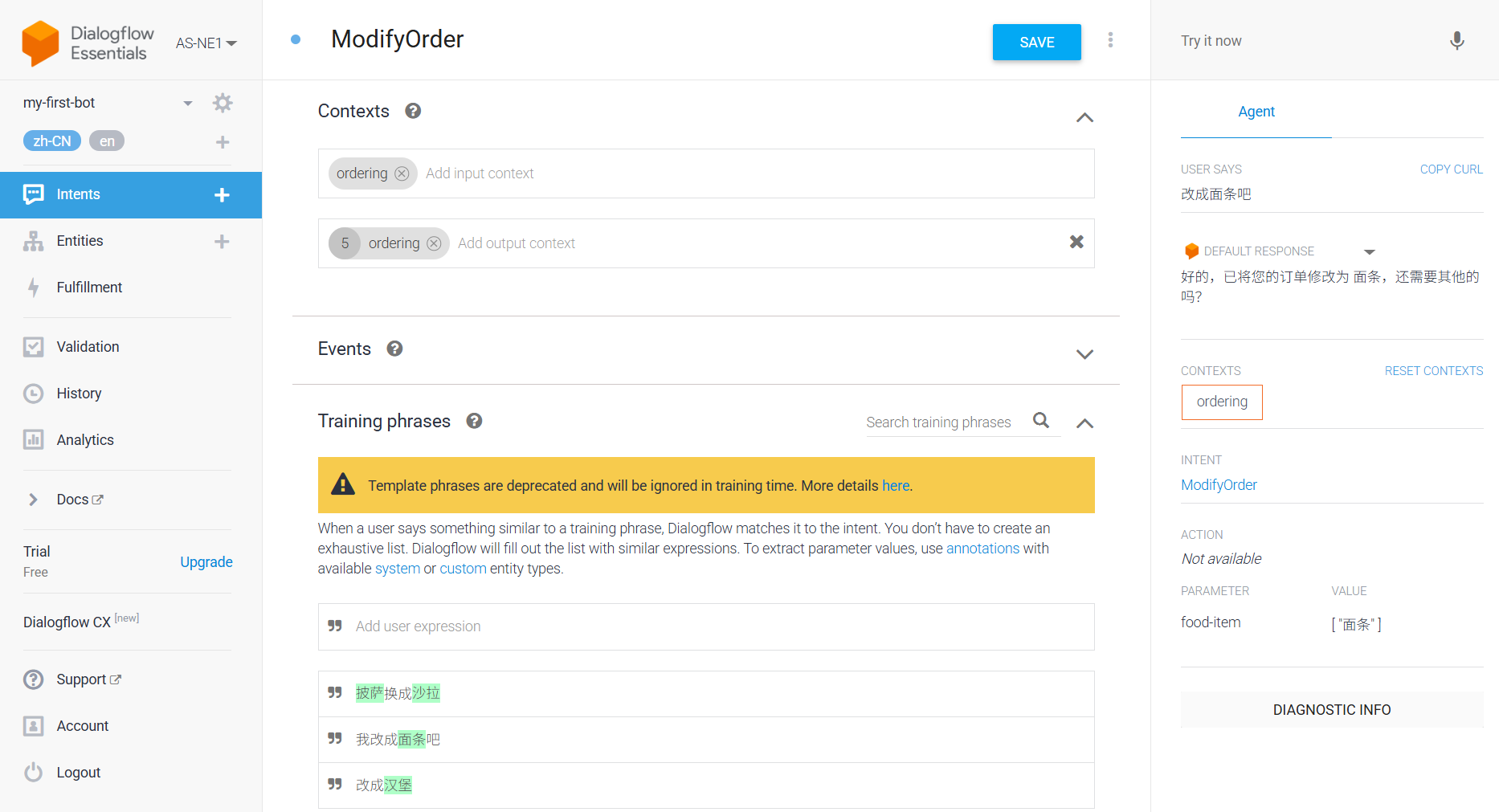Viewport: 1499px width, 812px height.
Task: Go to Intents in the sidebar
Action: point(79,194)
